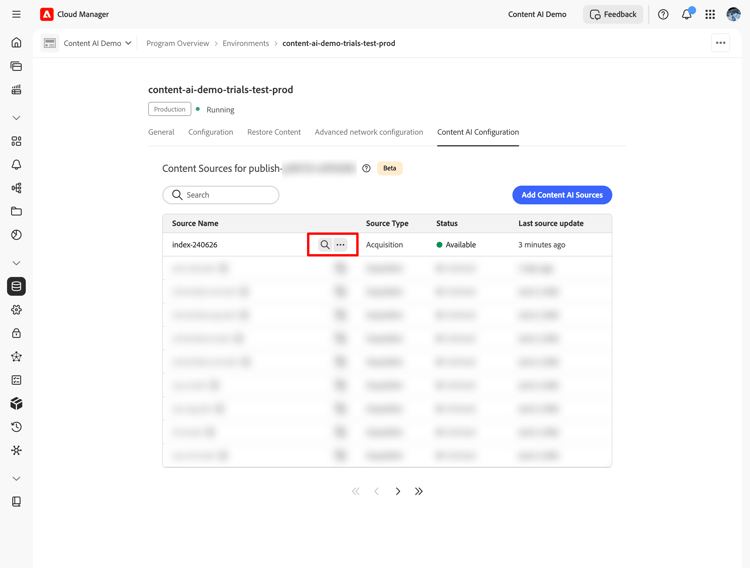The height and width of the screenshot is (568, 750).
Task: Select the index-240626 source name
Action: point(195,245)
